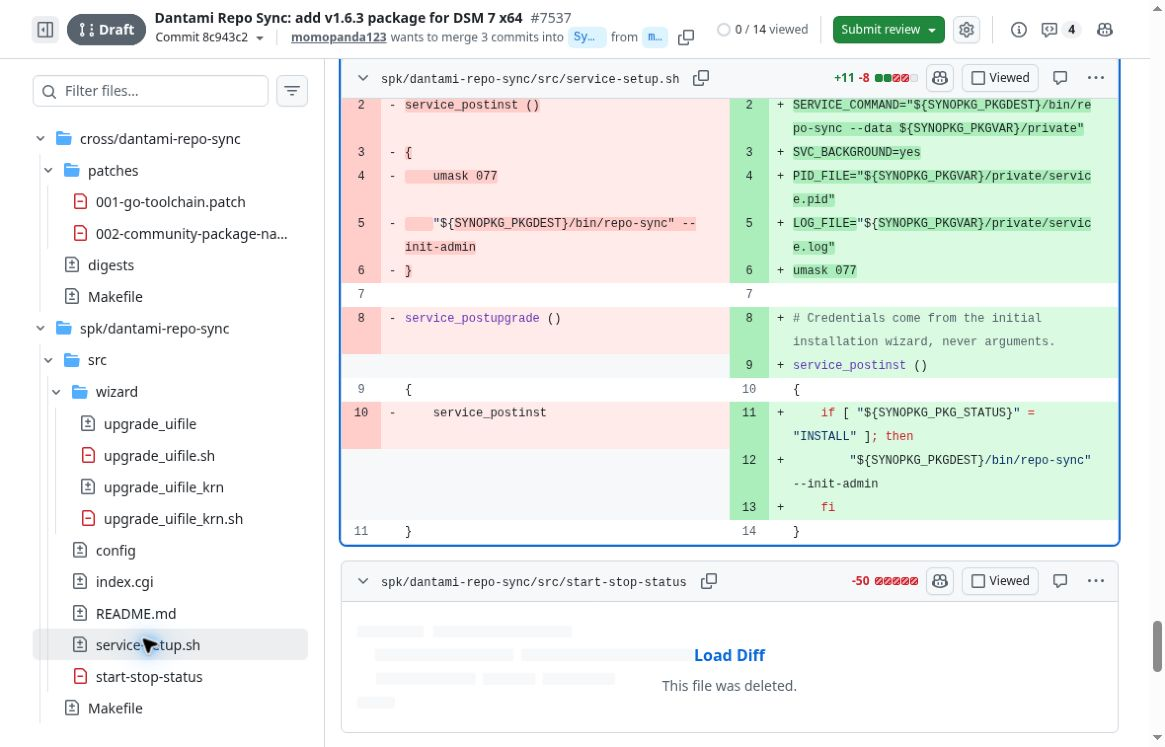Open the base branch label
The height and width of the screenshot is (747, 1165).
pyautogui.click(x=586, y=37)
